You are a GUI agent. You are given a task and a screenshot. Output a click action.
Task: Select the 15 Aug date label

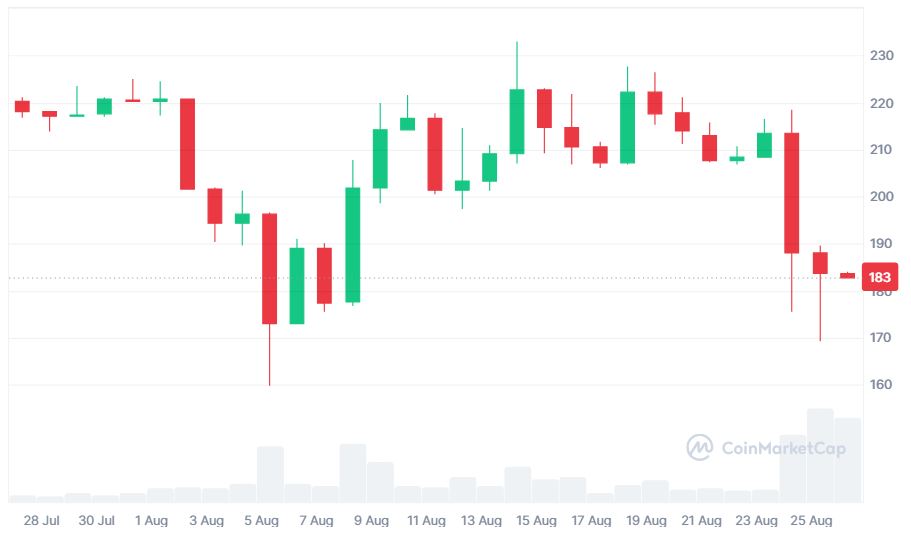pyautogui.click(x=536, y=521)
